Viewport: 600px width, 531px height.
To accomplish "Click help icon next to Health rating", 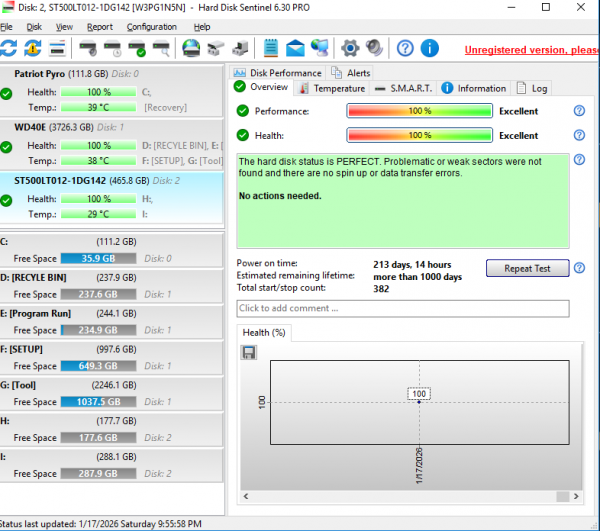I will point(579,135).
